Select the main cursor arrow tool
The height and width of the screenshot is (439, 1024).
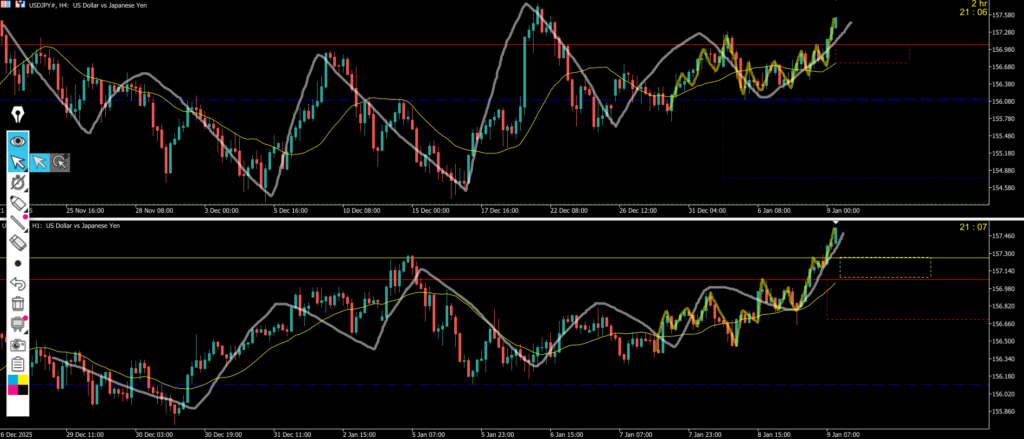click(18, 162)
